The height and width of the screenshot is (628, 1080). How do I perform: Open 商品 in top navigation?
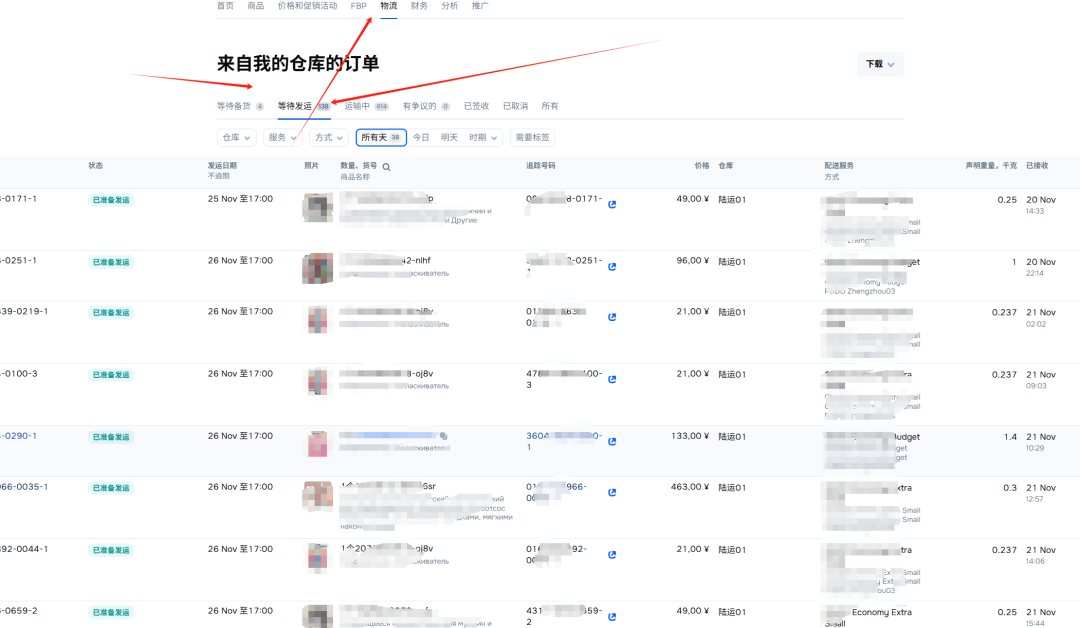(256, 6)
